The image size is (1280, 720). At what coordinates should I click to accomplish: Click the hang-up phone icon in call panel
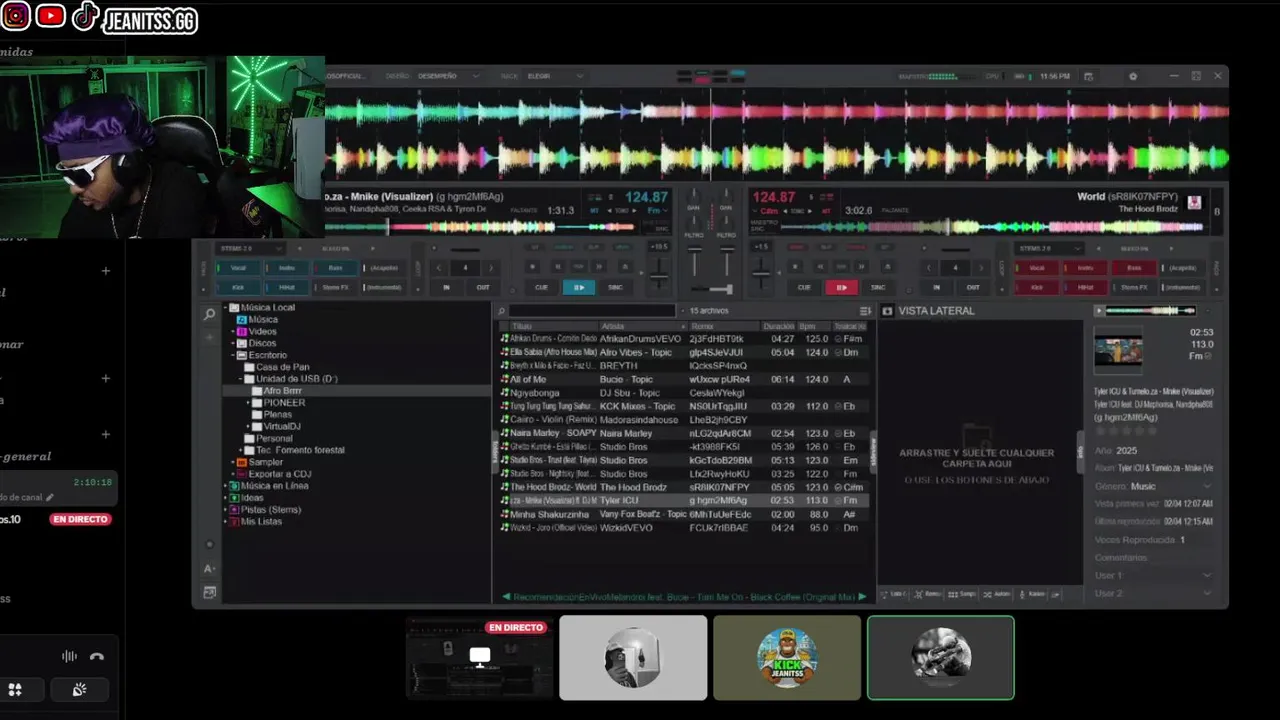[97, 656]
